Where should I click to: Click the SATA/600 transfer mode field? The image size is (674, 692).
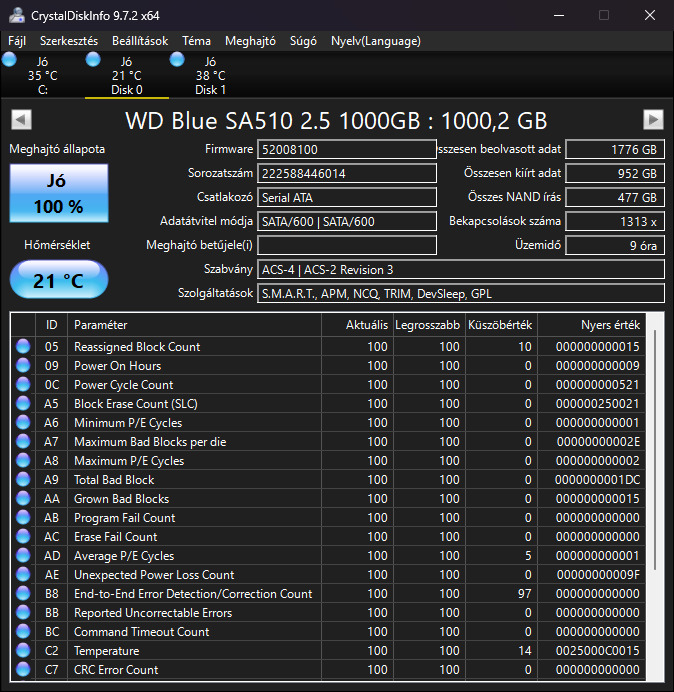pyautogui.click(x=346, y=221)
